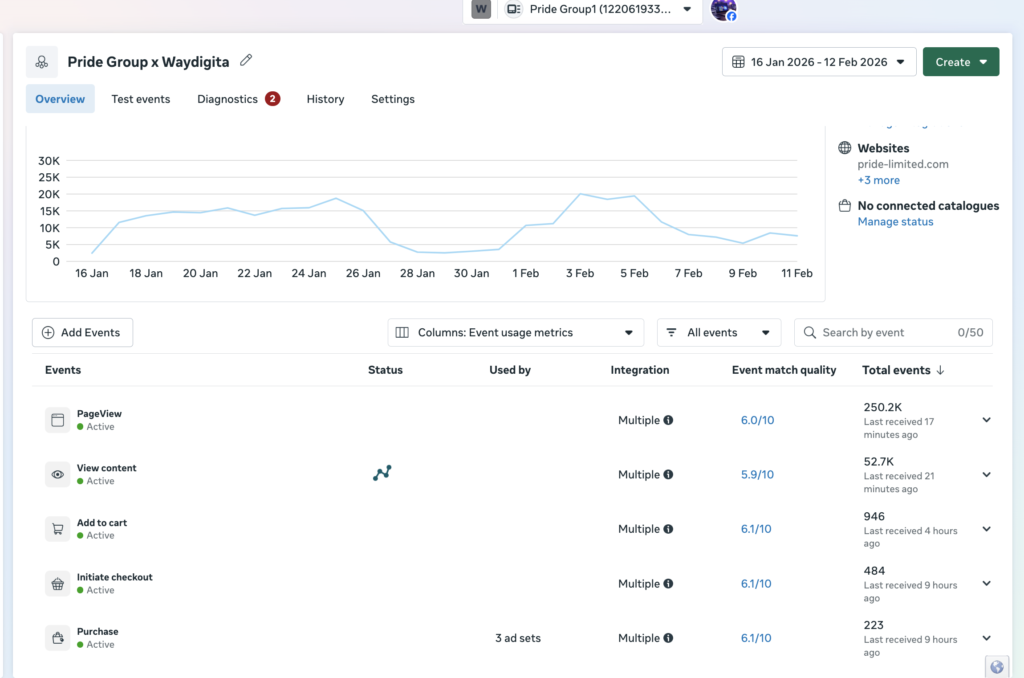1024x678 pixels.
Task: Open the All events filter dropdown
Action: 718,333
